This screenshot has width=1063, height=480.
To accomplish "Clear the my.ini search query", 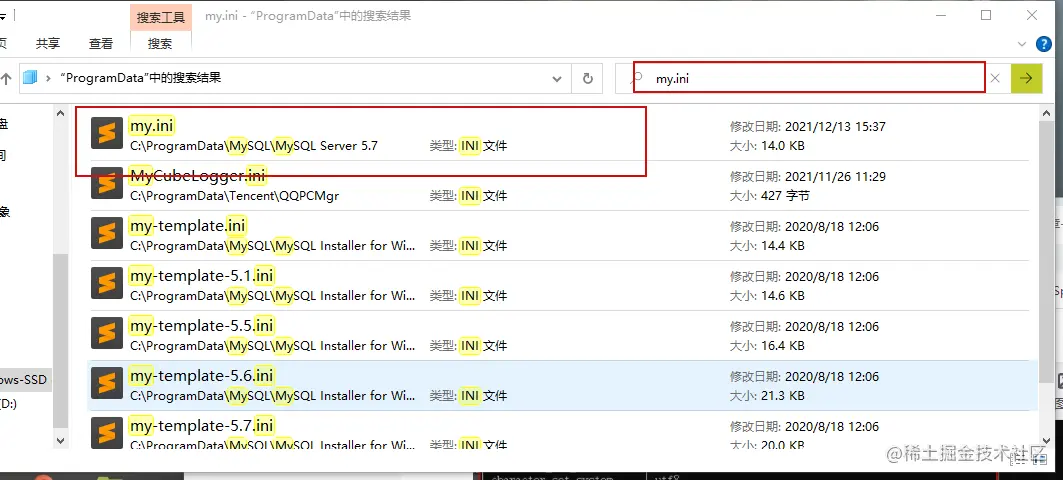I will coord(995,79).
